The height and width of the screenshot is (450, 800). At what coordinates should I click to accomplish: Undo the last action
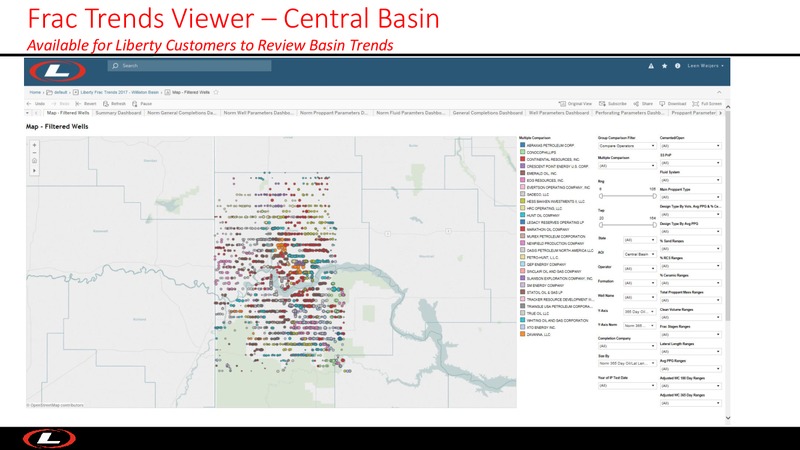[36, 104]
